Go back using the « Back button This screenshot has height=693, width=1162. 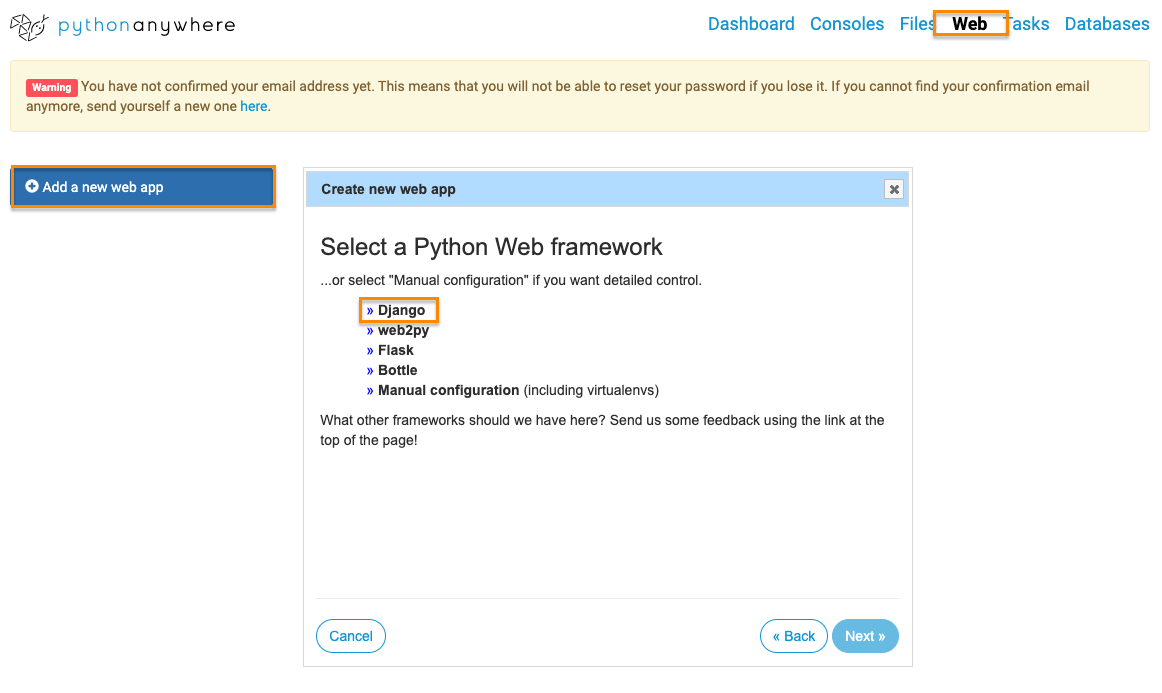tap(793, 636)
